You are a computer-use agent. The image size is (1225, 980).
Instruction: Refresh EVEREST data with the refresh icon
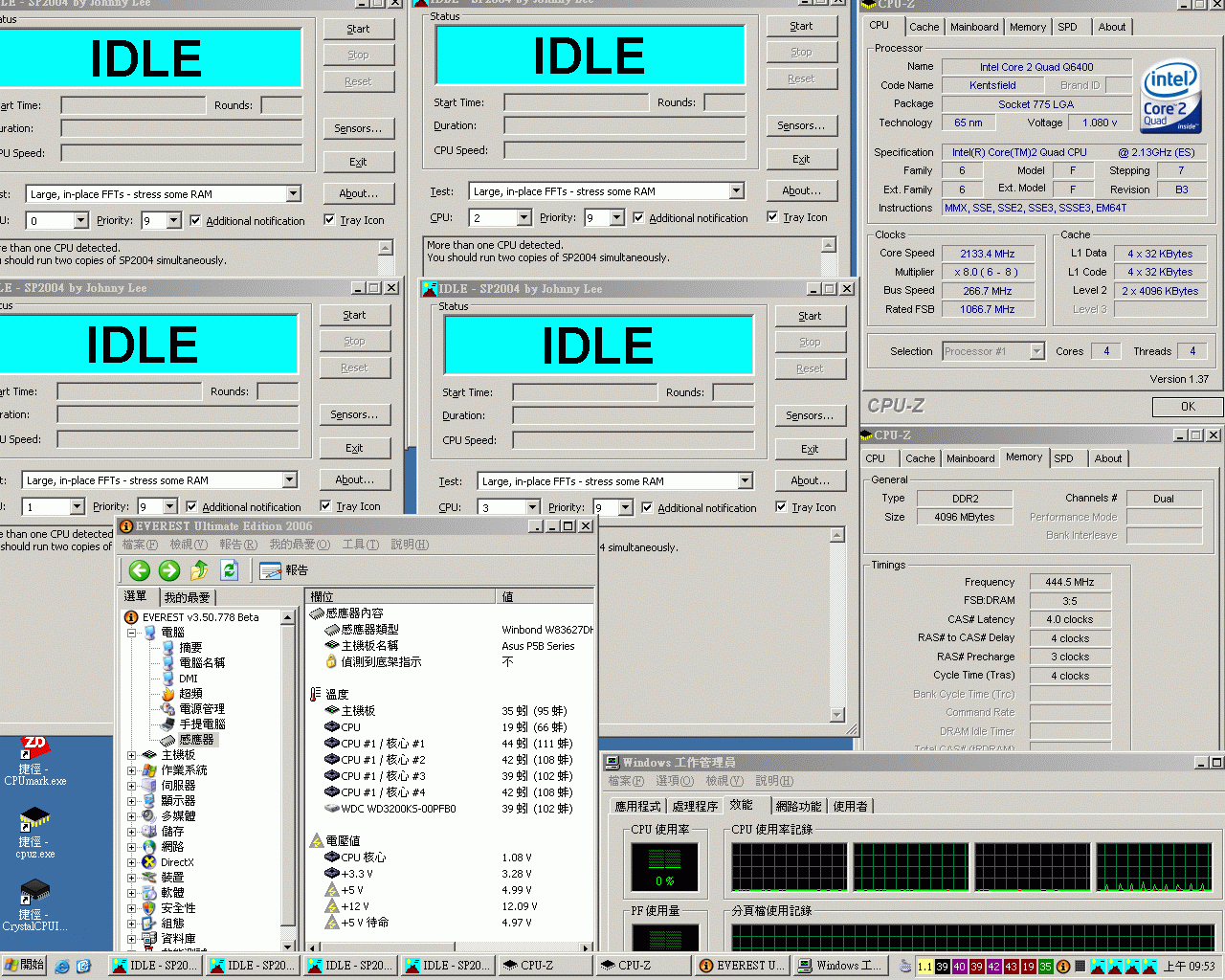[x=229, y=570]
